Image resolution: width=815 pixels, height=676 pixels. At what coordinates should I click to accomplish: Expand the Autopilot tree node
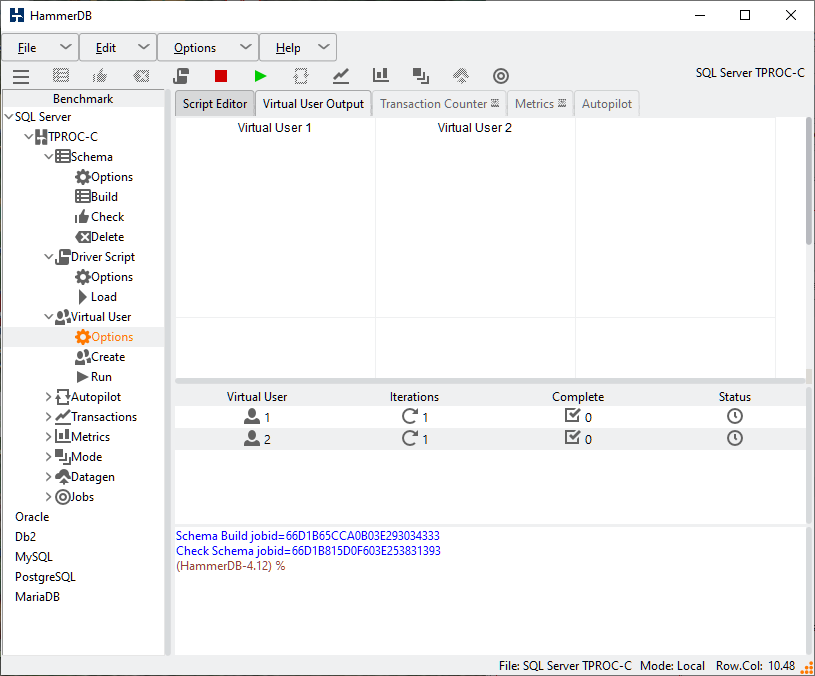click(48, 397)
